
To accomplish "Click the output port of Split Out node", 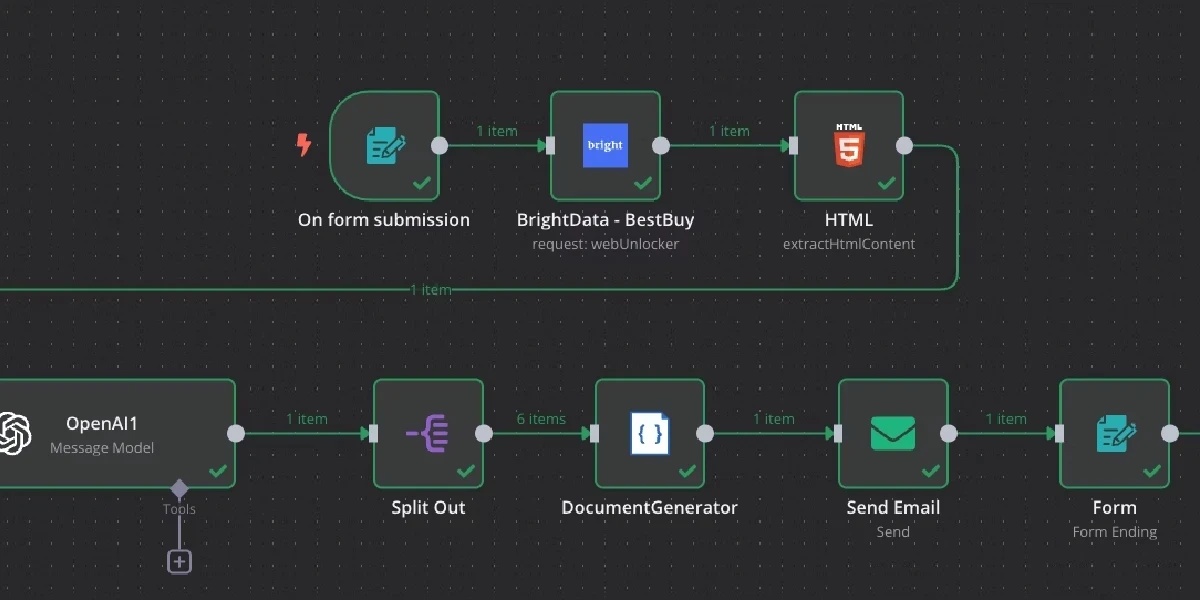I will pos(483,434).
